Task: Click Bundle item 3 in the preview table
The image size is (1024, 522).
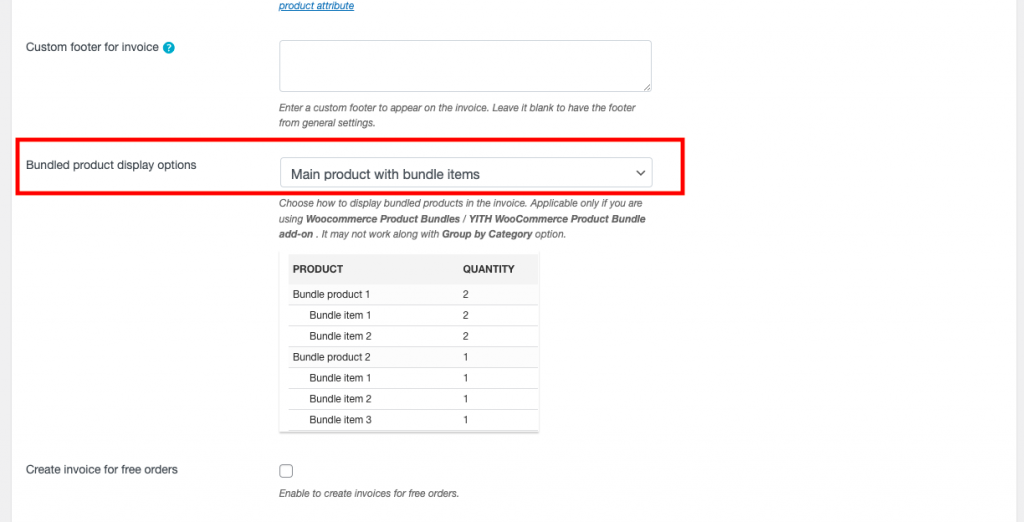Action: pos(340,419)
